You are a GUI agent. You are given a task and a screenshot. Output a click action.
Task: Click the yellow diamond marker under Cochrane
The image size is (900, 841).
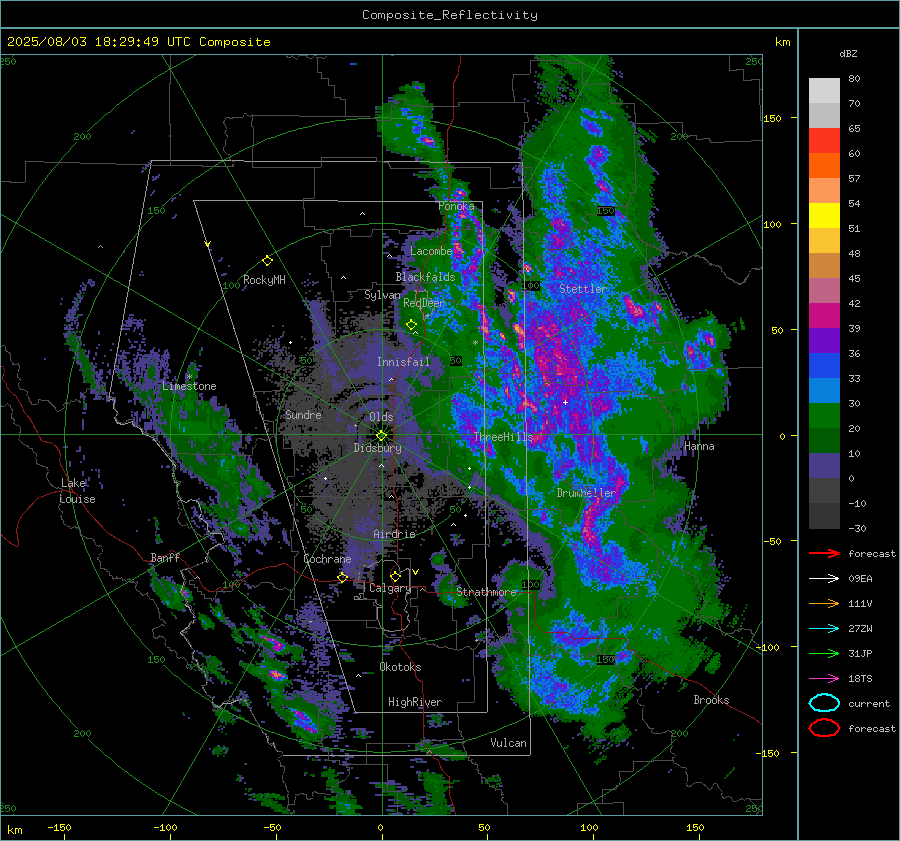pyautogui.click(x=343, y=577)
